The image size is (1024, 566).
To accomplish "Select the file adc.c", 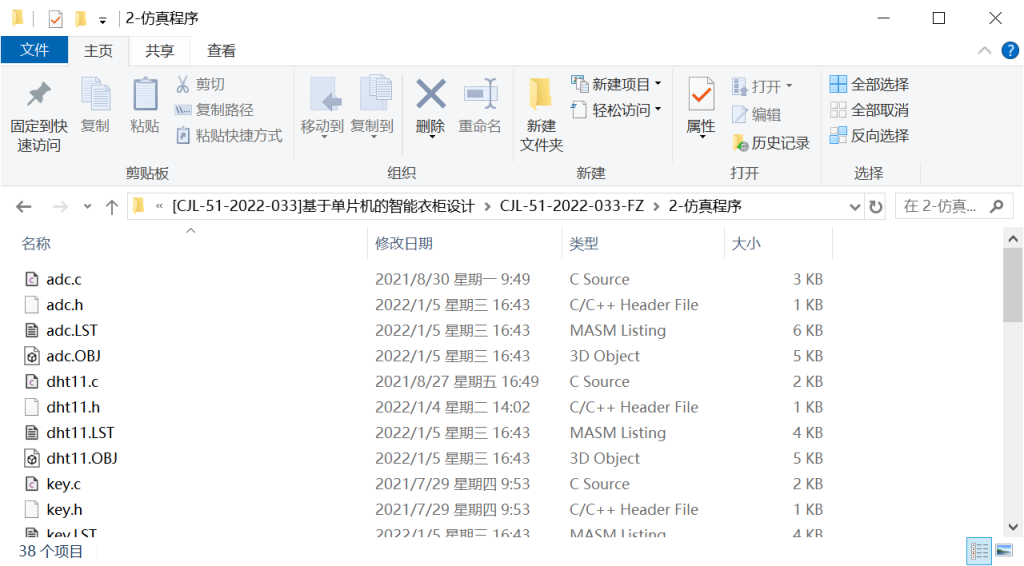I will point(64,279).
